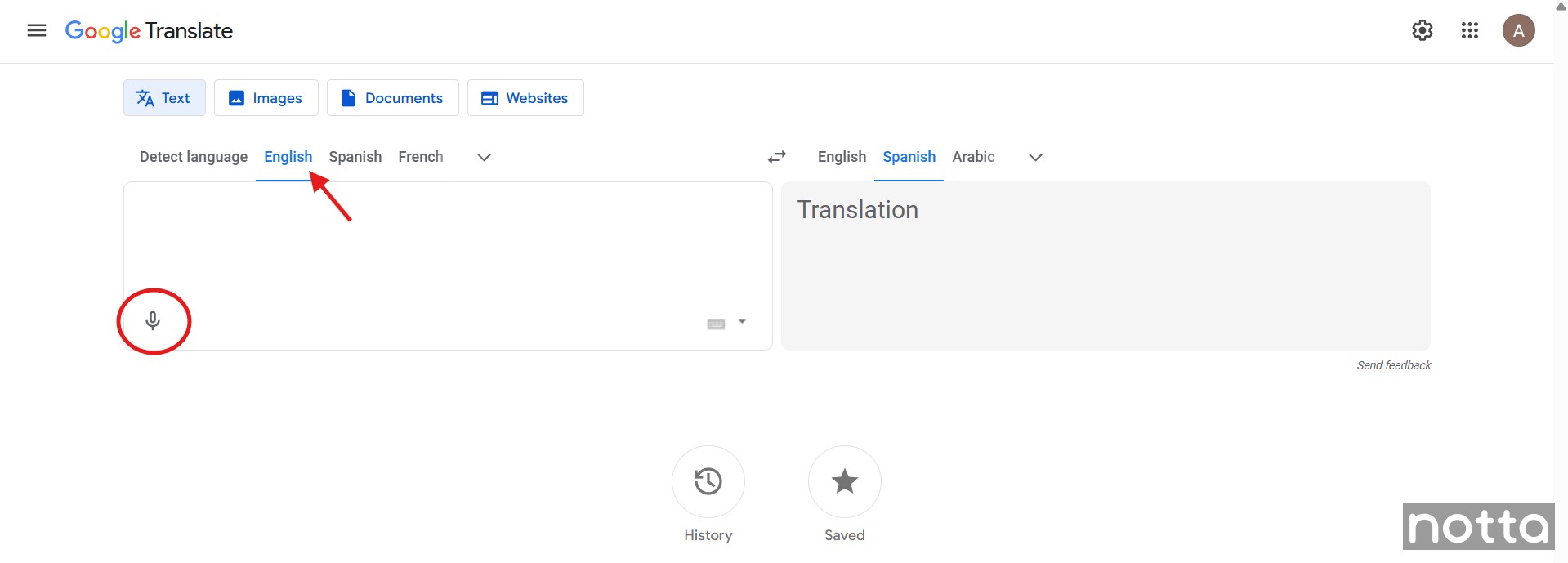Image resolution: width=1568 pixels, height=563 pixels.
Task: Open the Google apps grid
Action: point(1470,31)
